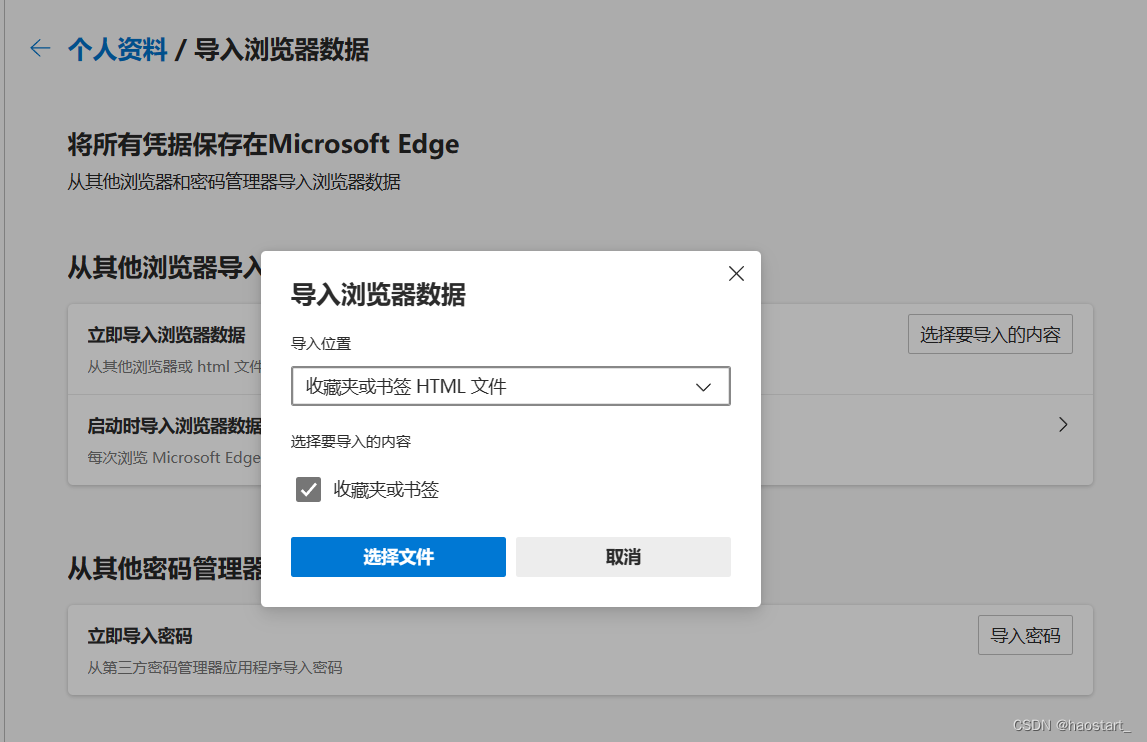Click 选择要导入的内容 button

pos(990,334)
